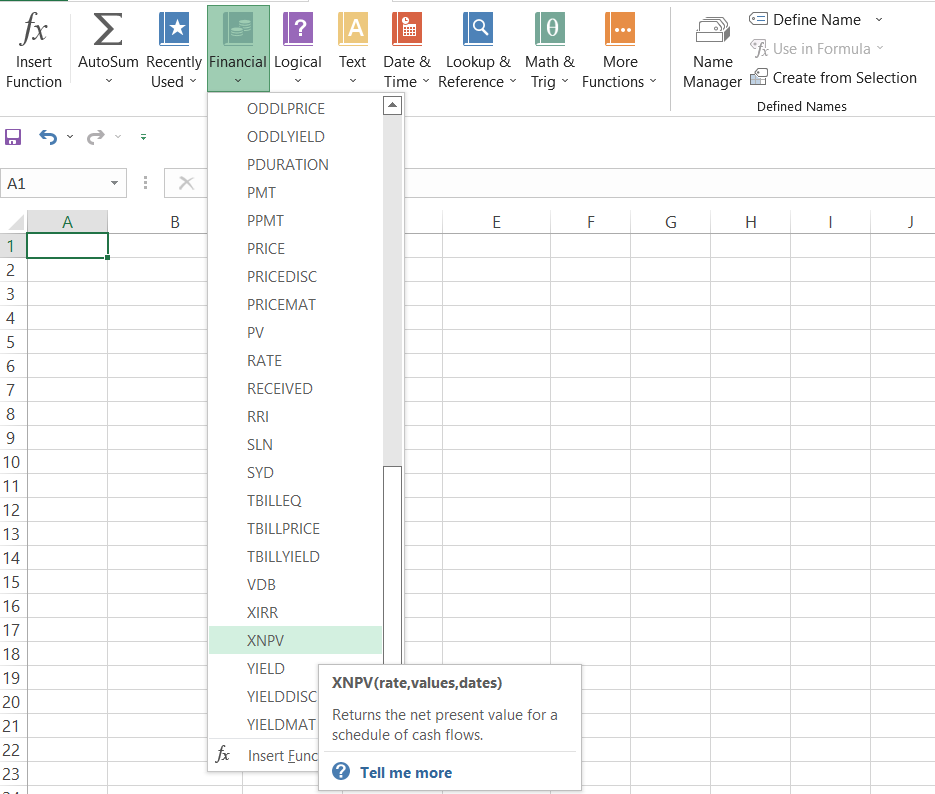Expand the Define Name dropdown arrow

879,20
